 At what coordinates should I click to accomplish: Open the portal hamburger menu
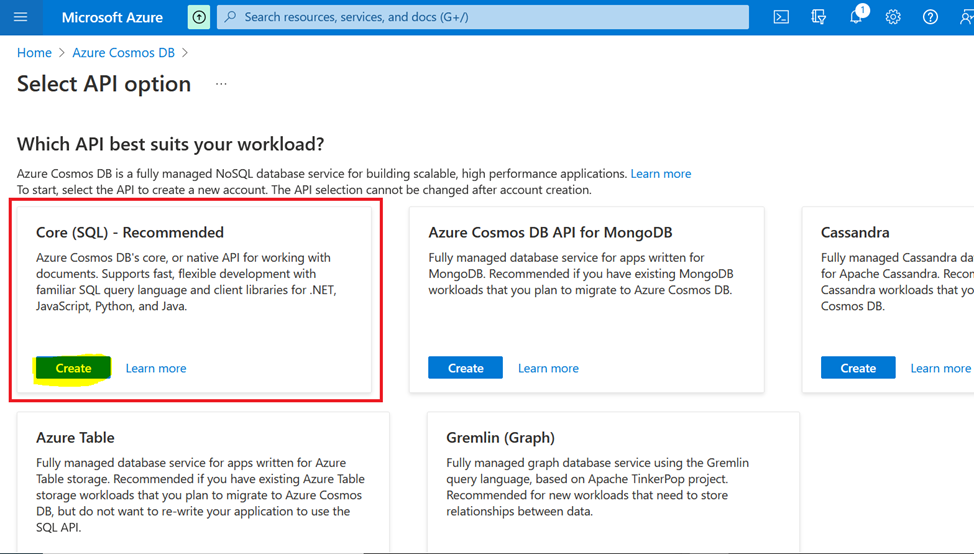[x=20, y=17]
